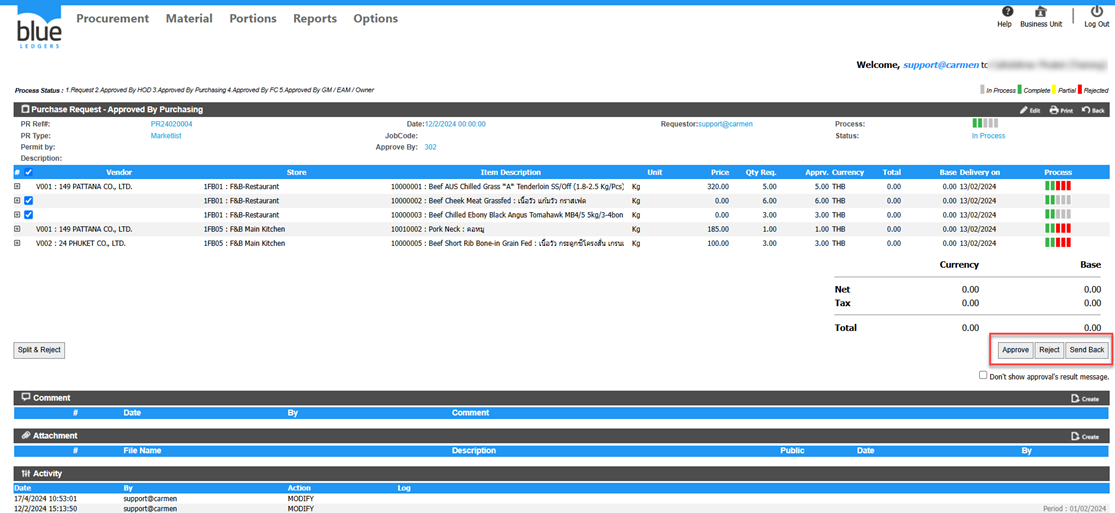Image resolution: width=1115 pixels, height=513 pixels.
Task: Click the Split & Reject button
Action: [39, 350]
